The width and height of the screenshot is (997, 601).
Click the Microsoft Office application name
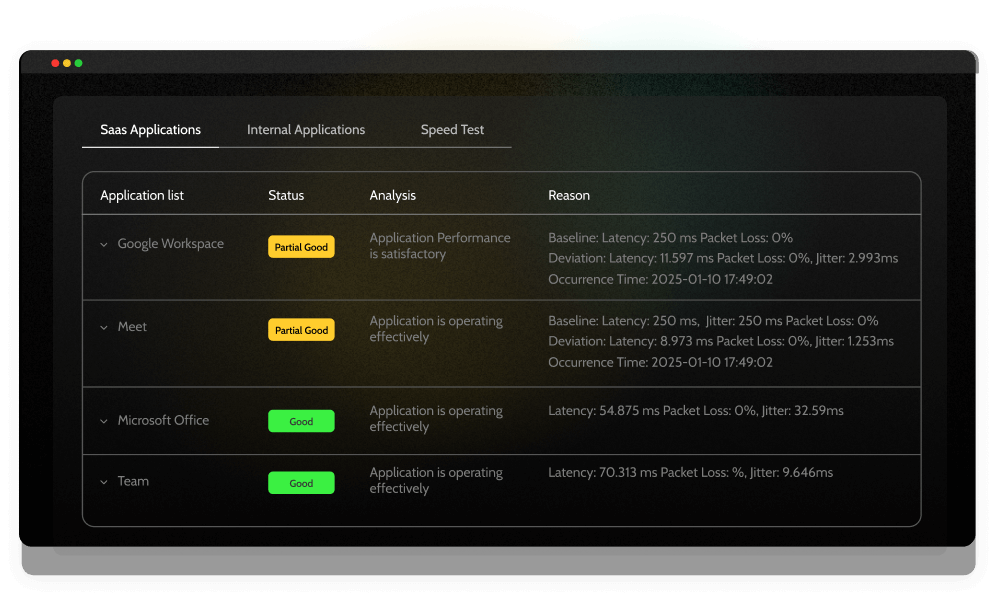[x=163, y=420]
